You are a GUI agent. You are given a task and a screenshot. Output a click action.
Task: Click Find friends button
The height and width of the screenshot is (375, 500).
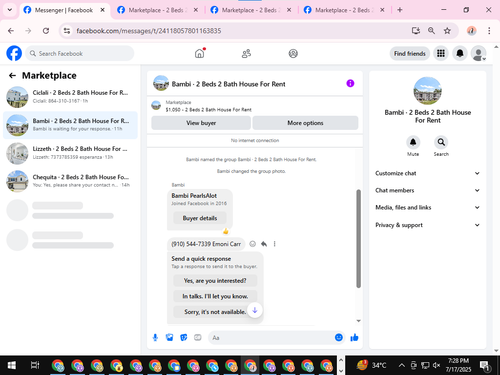(410, 53)
